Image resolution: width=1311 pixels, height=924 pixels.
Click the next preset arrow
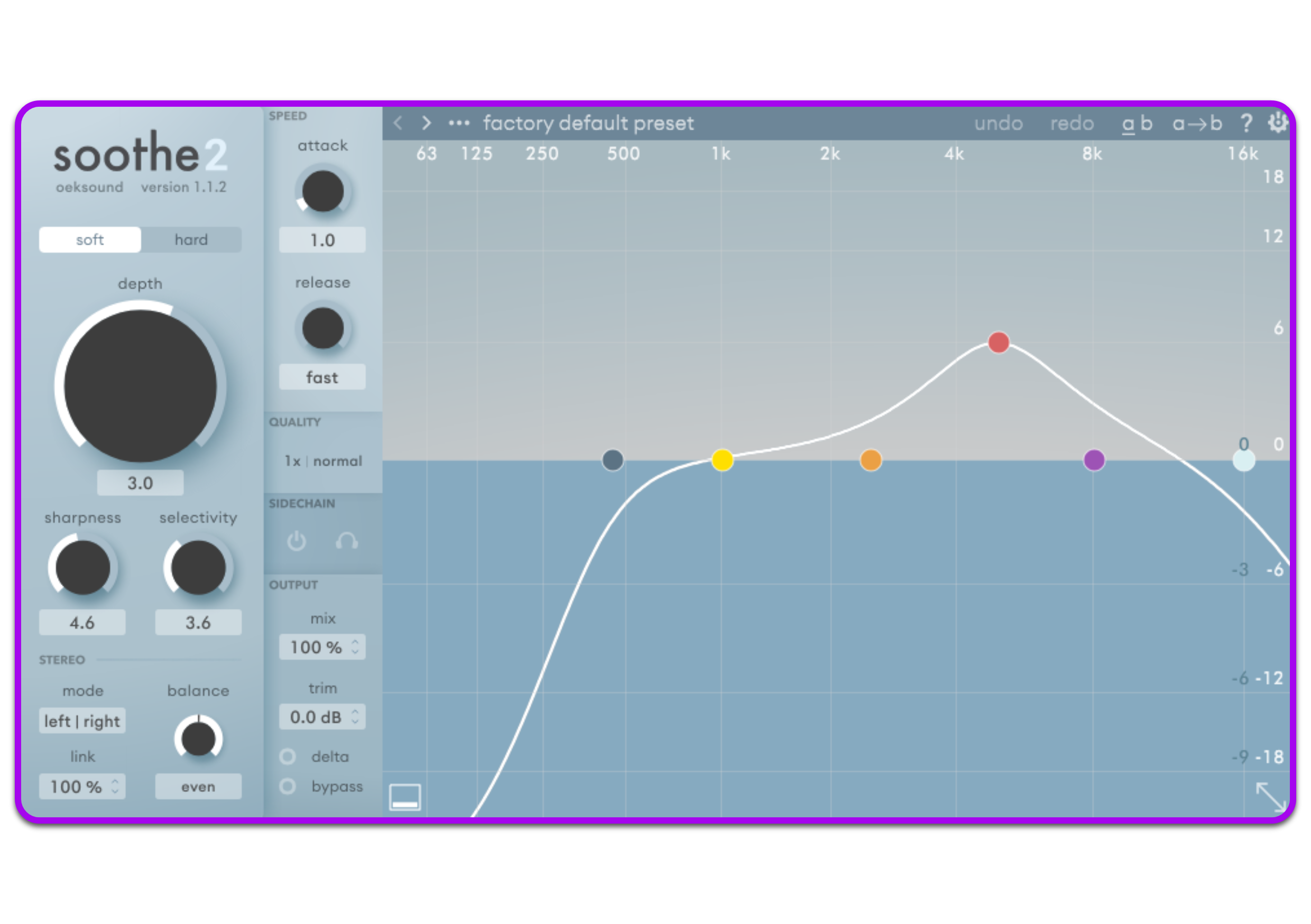[x=427, y=122]
